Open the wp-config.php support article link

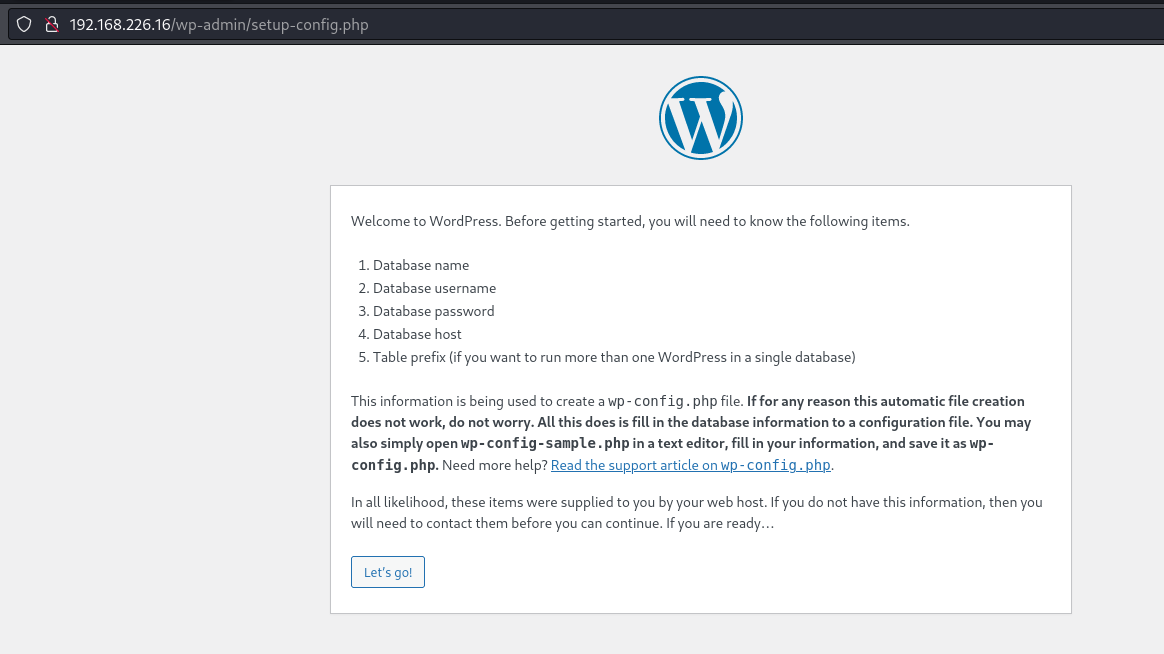point(690,465)
